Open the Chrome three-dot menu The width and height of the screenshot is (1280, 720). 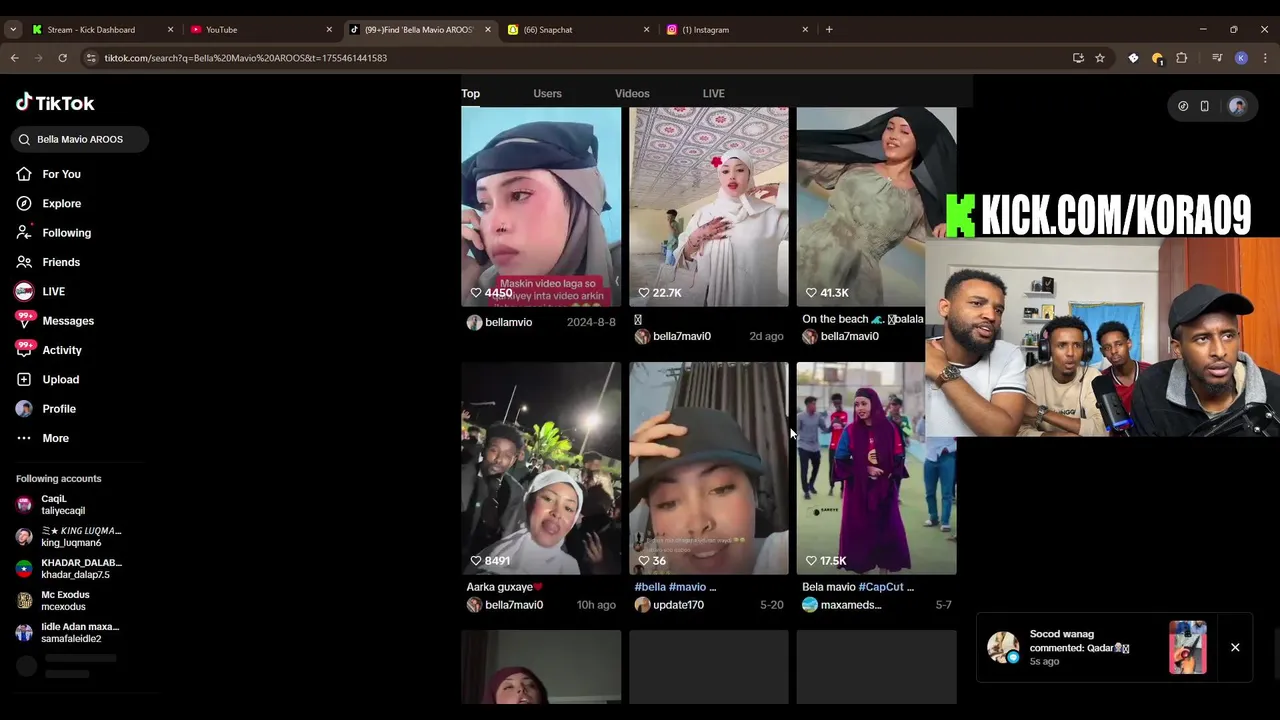[1265, 58]
